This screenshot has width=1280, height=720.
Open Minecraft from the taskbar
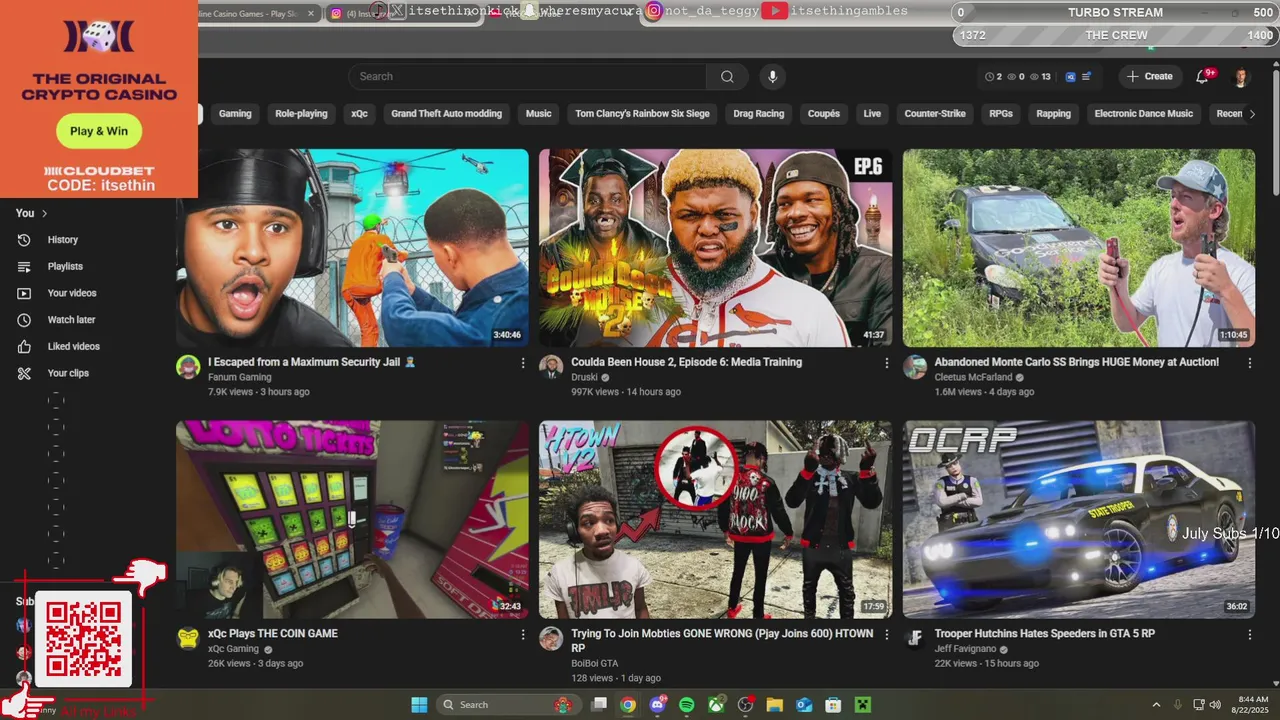pyautogui.click(x=862, y=705)
